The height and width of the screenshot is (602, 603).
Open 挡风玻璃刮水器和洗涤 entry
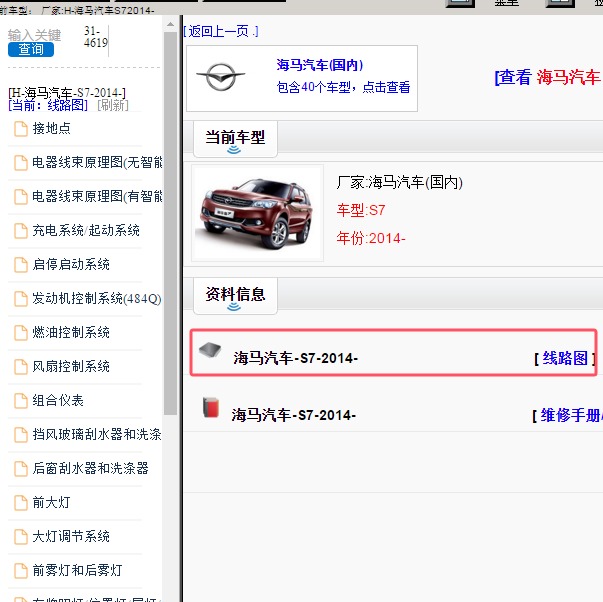(x=97, y=434)
